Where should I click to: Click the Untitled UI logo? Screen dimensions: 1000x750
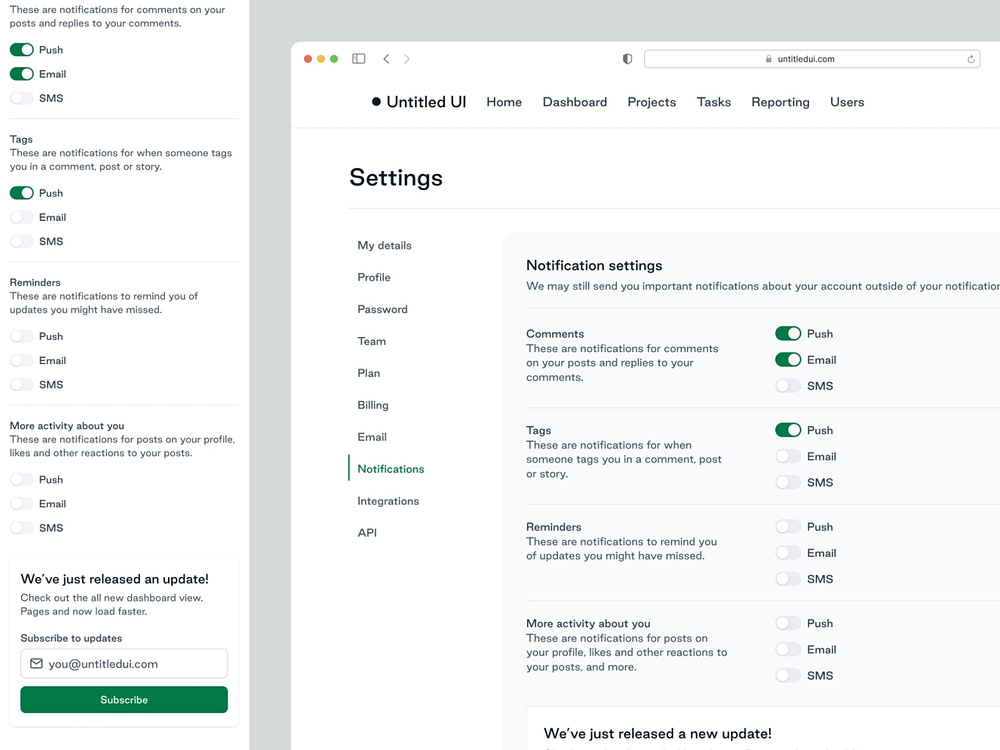[419, 102]
